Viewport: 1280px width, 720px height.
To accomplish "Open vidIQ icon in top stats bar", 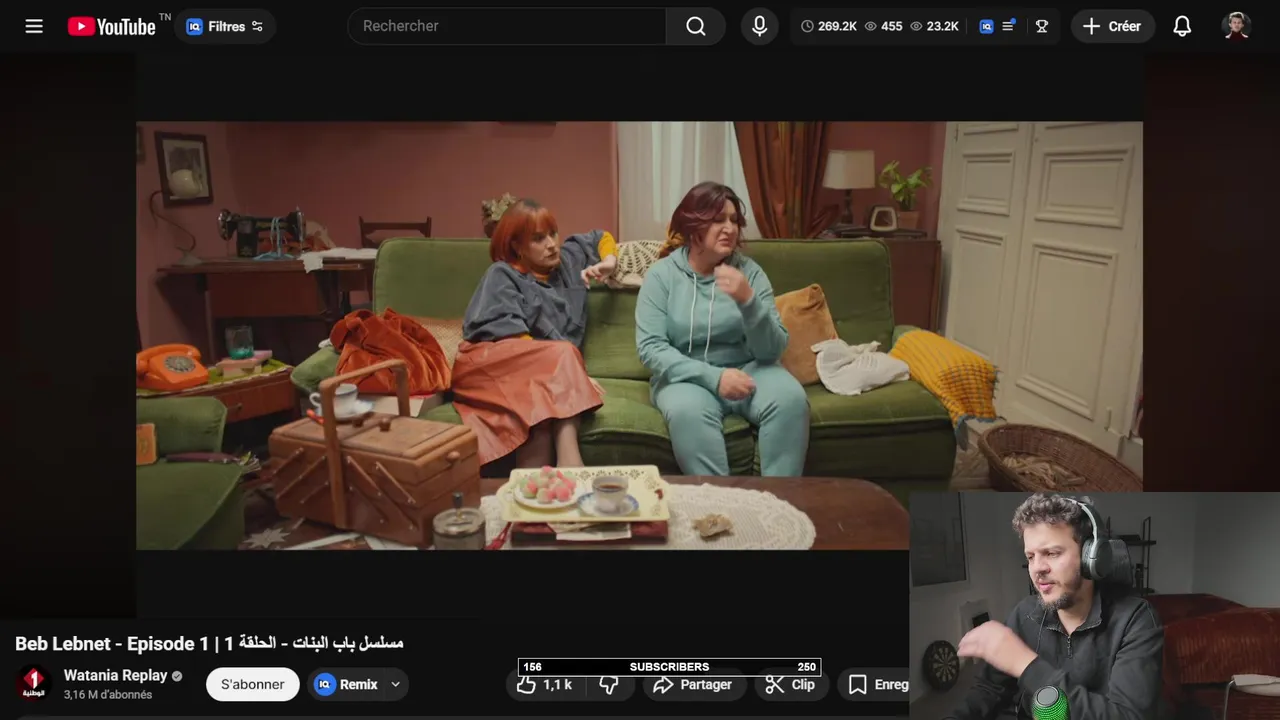I will click(x=986, y=26).
